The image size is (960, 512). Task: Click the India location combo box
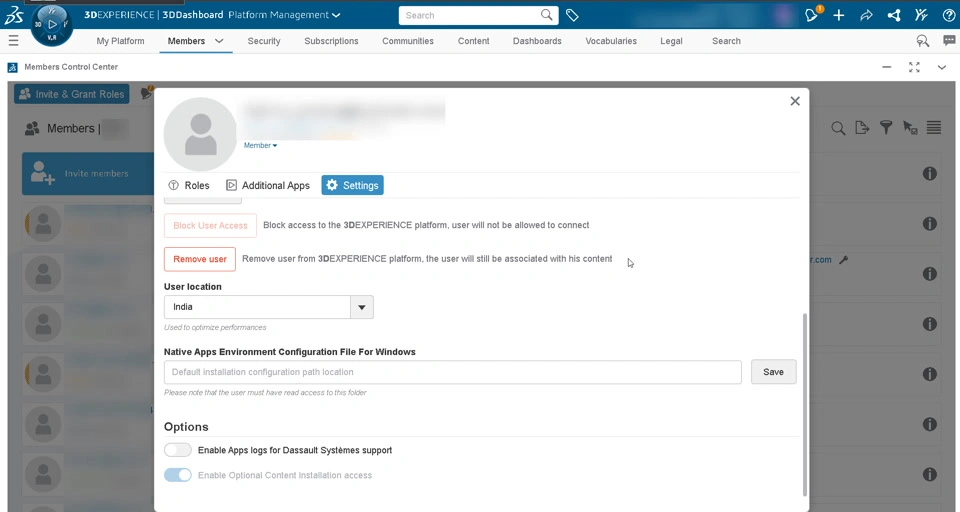click(x=269, y=307)
